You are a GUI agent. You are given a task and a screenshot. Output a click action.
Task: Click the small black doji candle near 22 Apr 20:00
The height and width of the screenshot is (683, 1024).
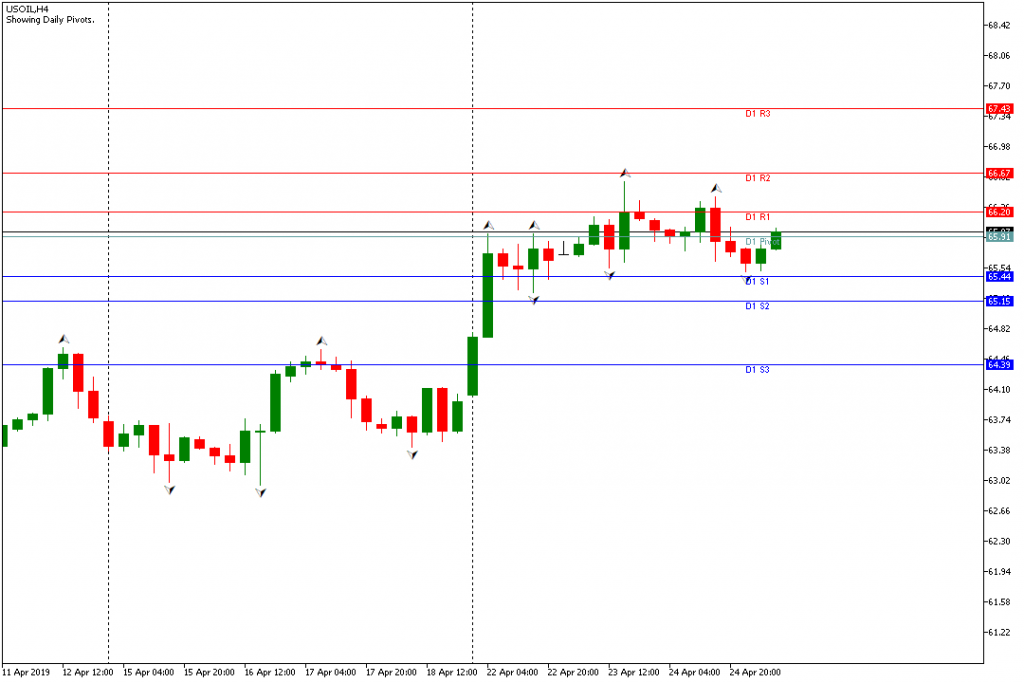[x=564, y=248]
